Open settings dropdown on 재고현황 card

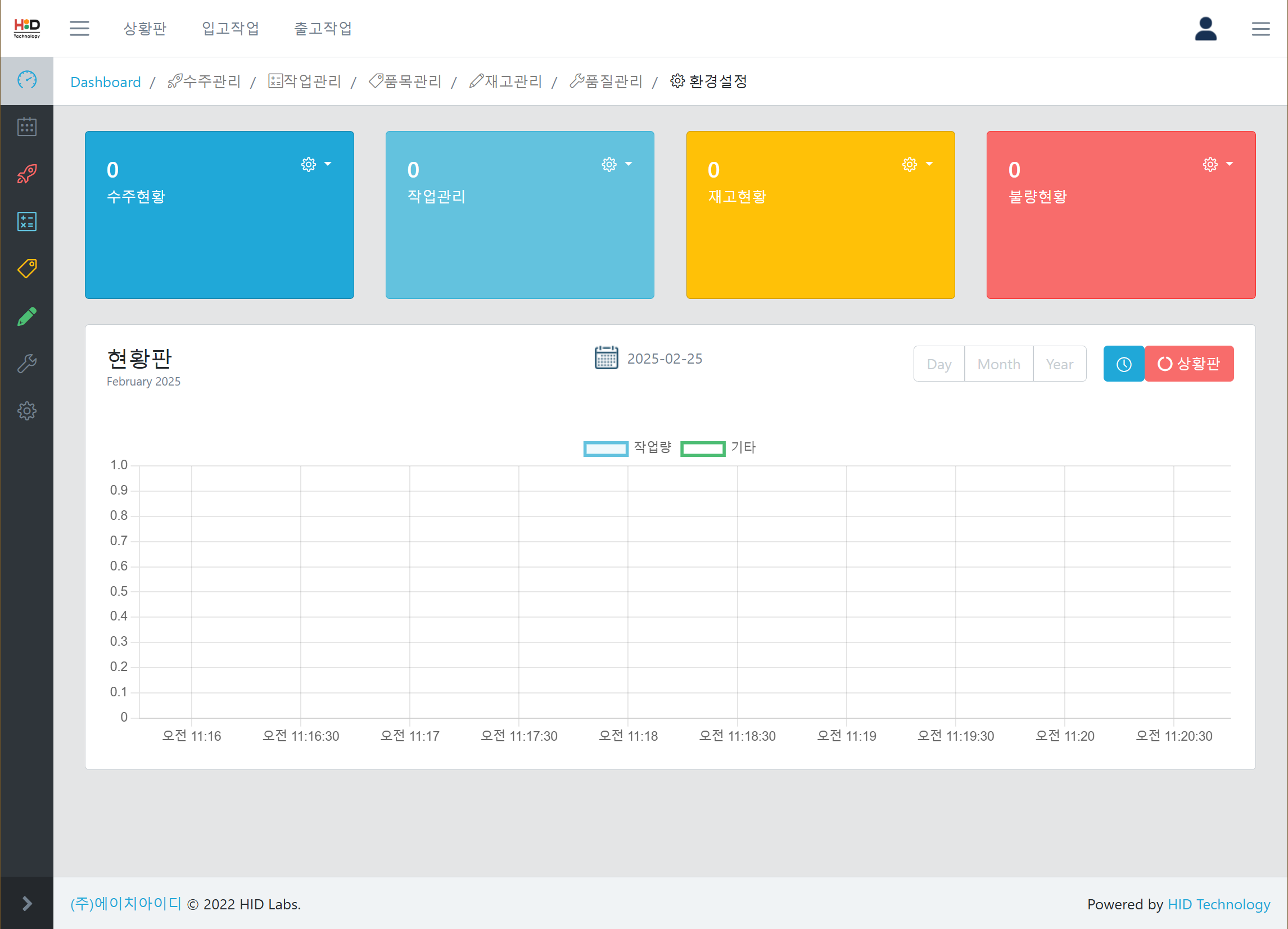[916, 164]
